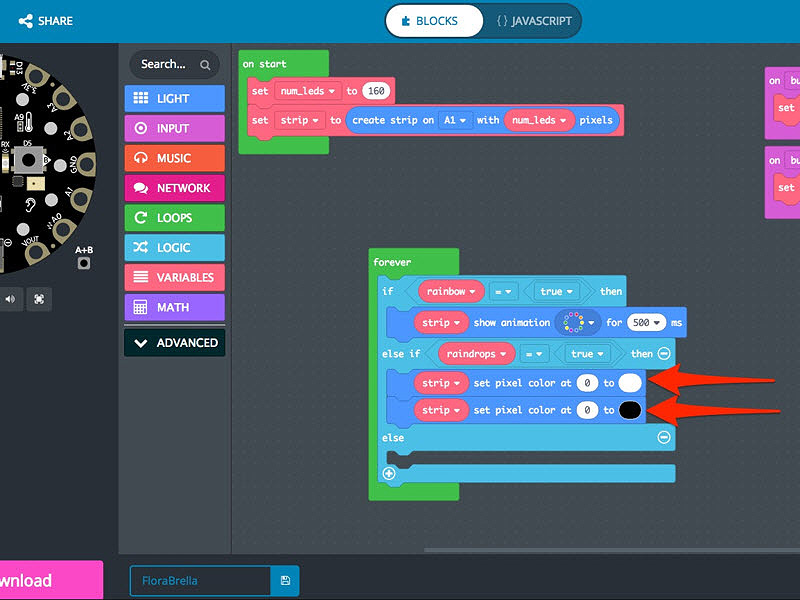Toggle fullscreen view of the simulator

click(40, 299)
